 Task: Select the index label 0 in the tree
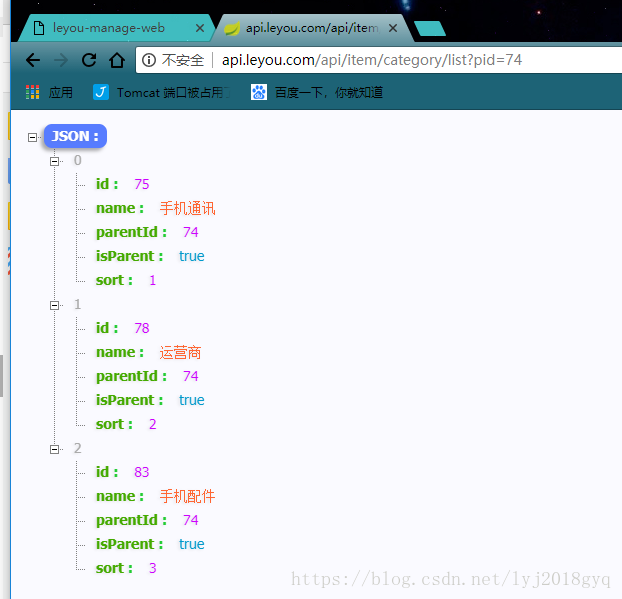[78, 160]
